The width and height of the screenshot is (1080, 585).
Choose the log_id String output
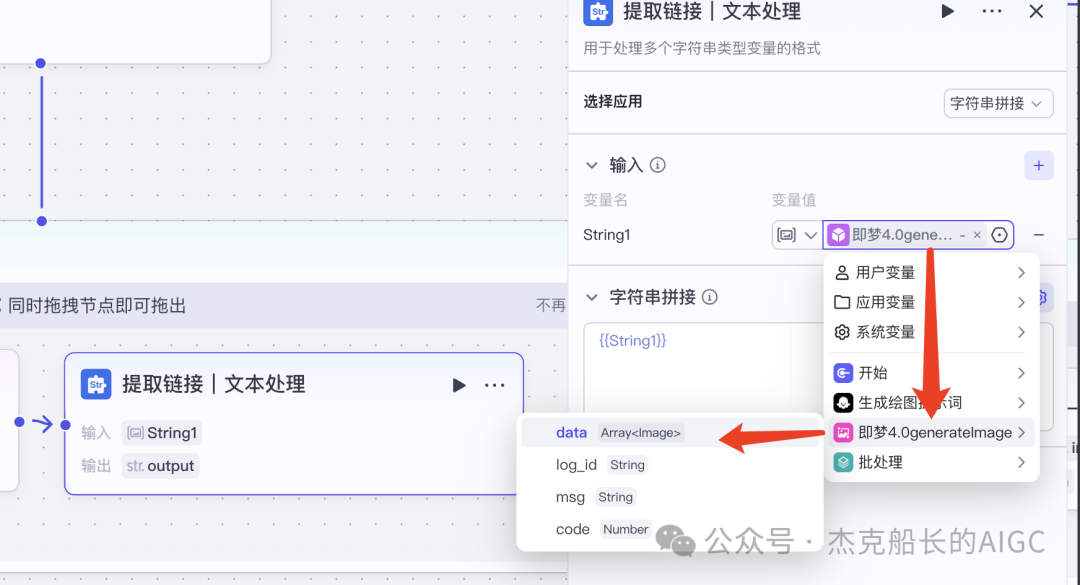670,465
